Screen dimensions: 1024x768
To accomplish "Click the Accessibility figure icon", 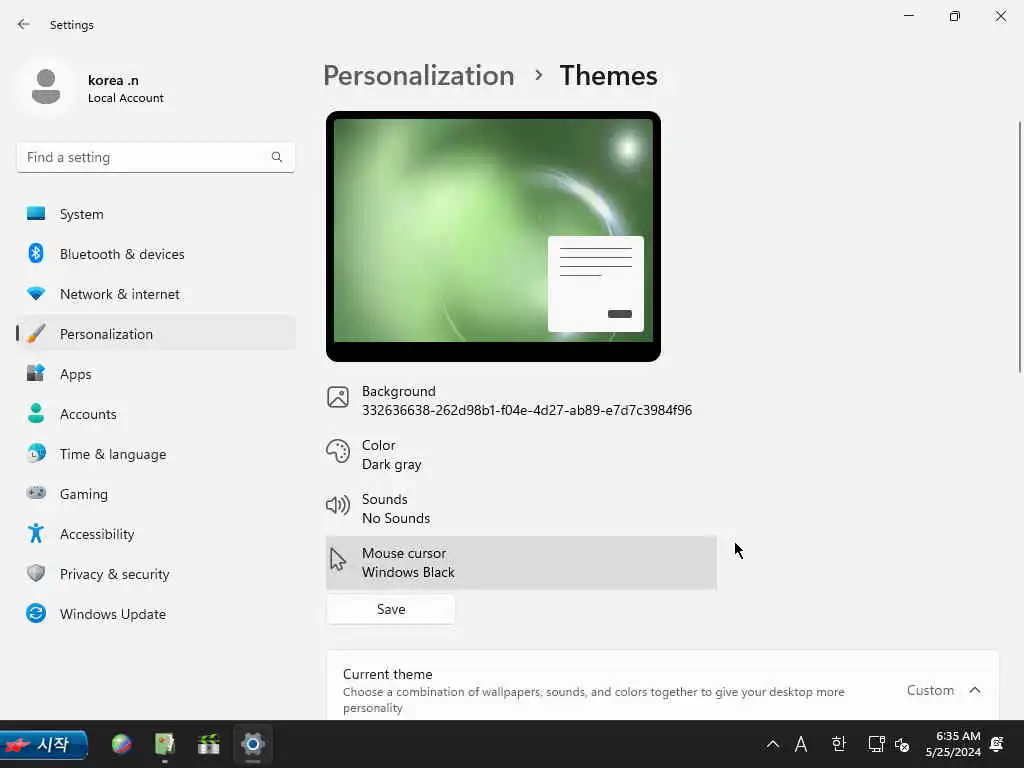I will click(x=36, y=534).
